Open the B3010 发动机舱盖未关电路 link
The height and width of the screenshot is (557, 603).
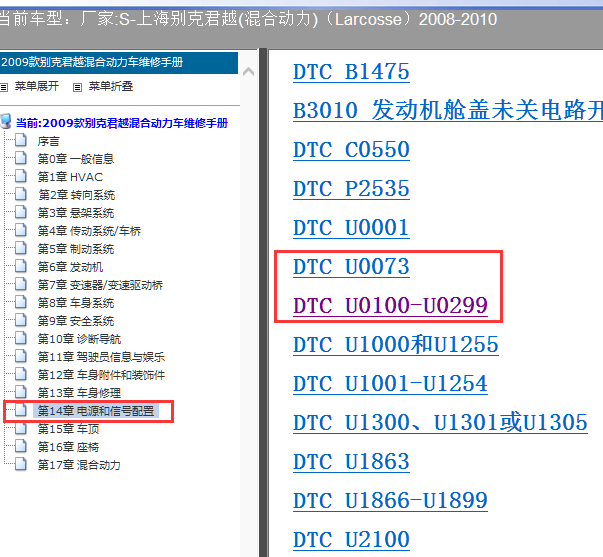tap(448, 110)
